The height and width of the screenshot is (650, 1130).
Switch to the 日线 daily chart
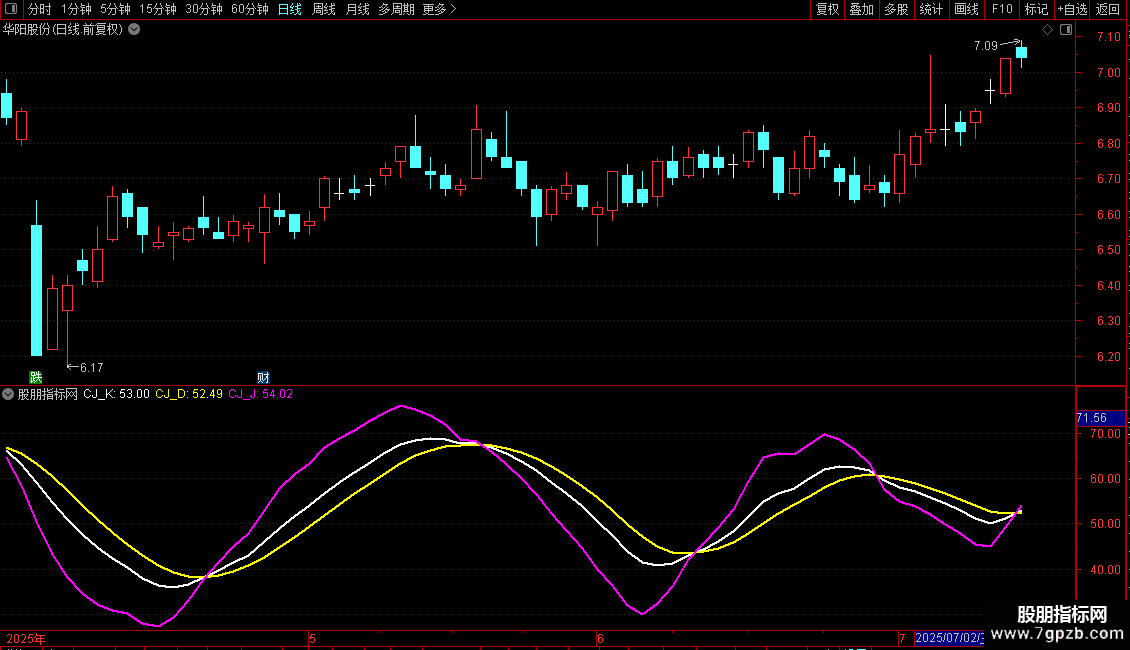(x=290, y=9)
